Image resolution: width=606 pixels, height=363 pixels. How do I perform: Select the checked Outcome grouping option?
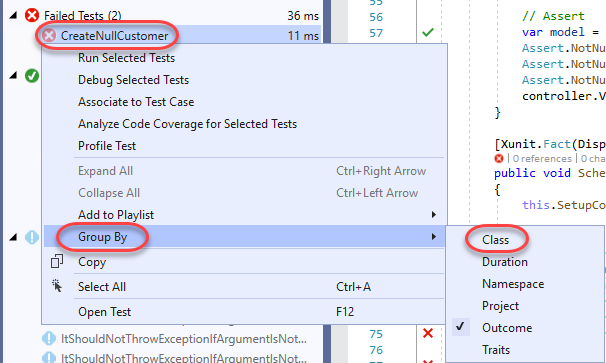[507, 328]
